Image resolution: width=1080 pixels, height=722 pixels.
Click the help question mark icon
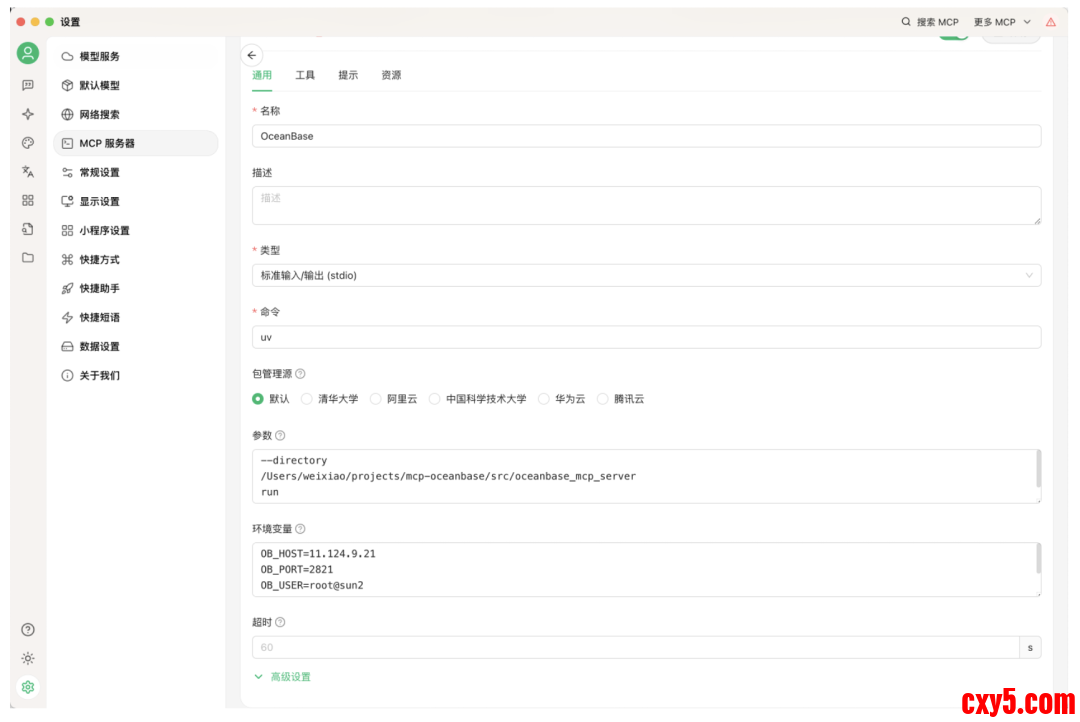(x=28, y=630)
